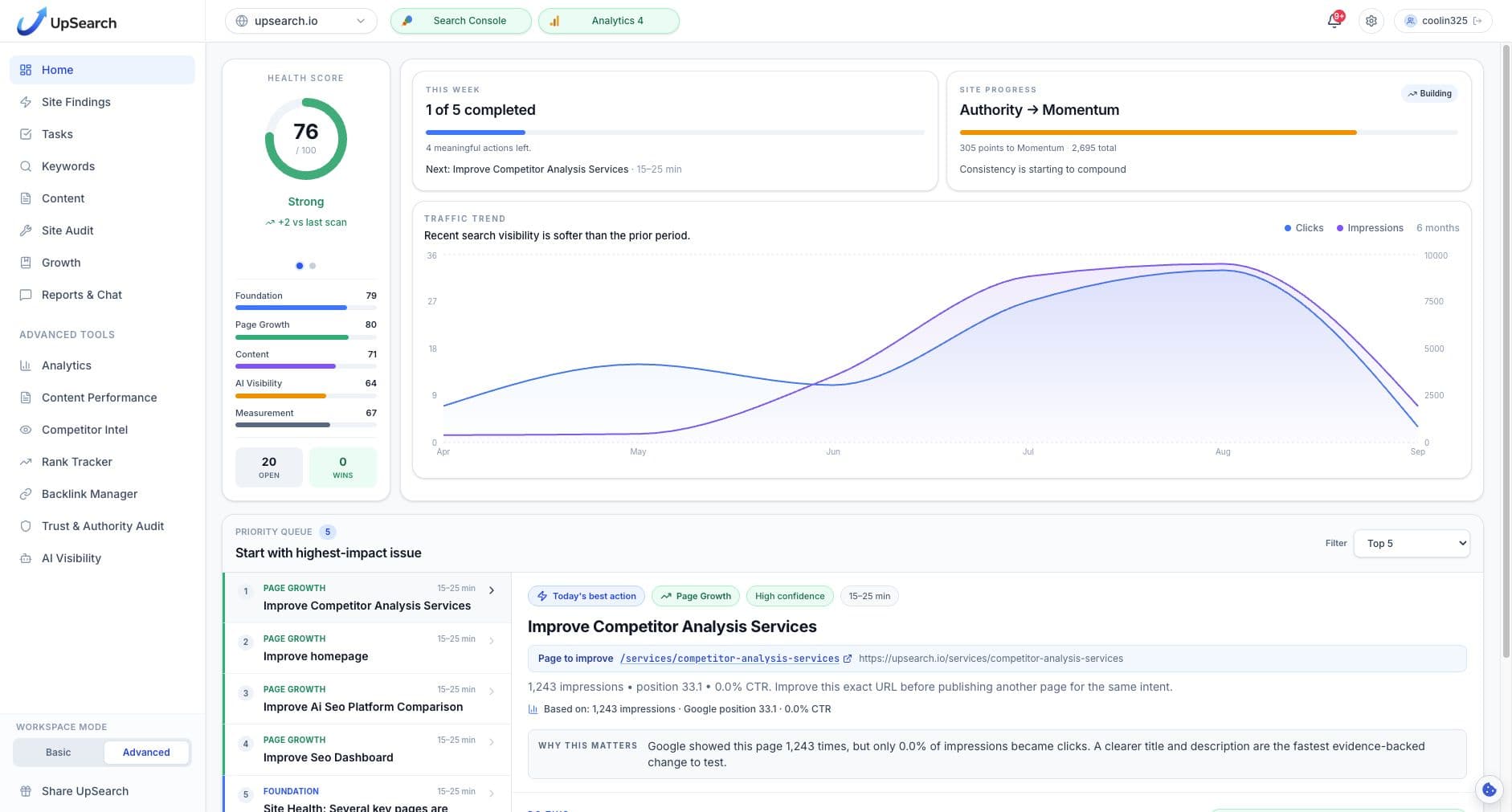Click the UpSearch logo
The height and width of the screenshot is (812, 1512).
tap(67, 22)
